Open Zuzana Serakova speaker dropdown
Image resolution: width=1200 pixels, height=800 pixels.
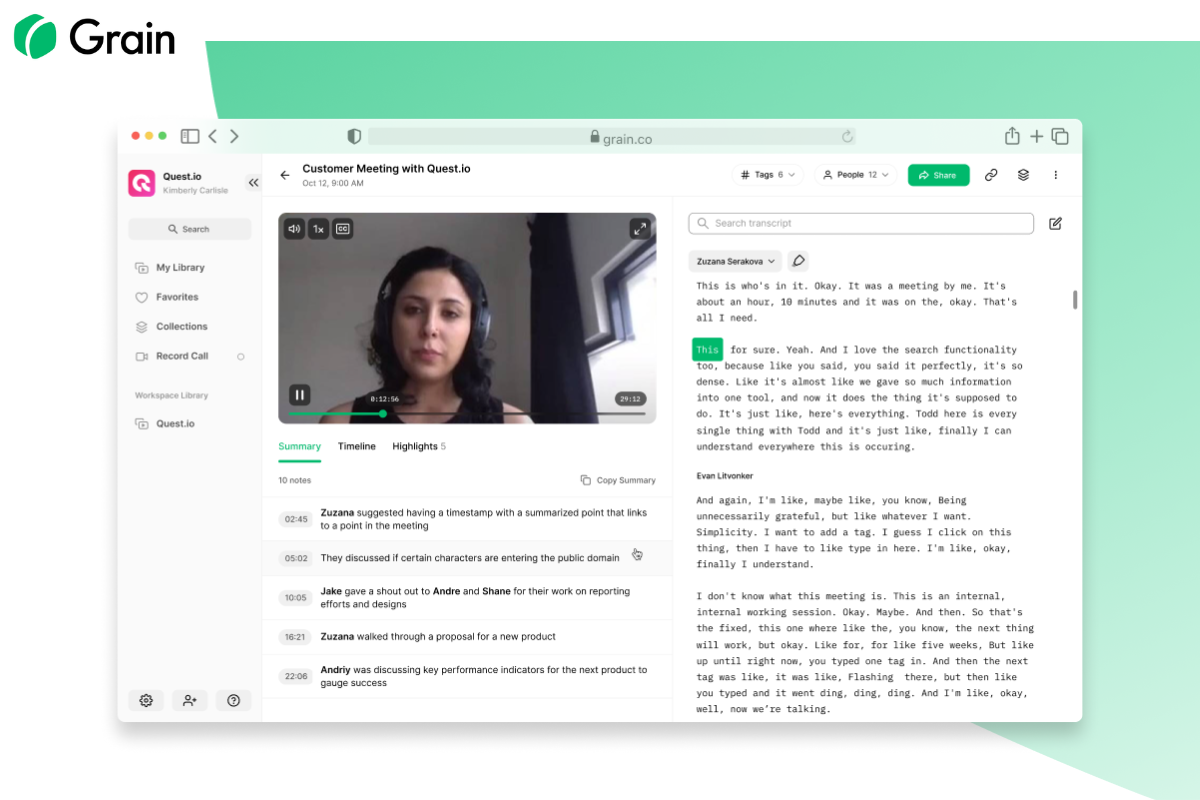pos(735,261)
